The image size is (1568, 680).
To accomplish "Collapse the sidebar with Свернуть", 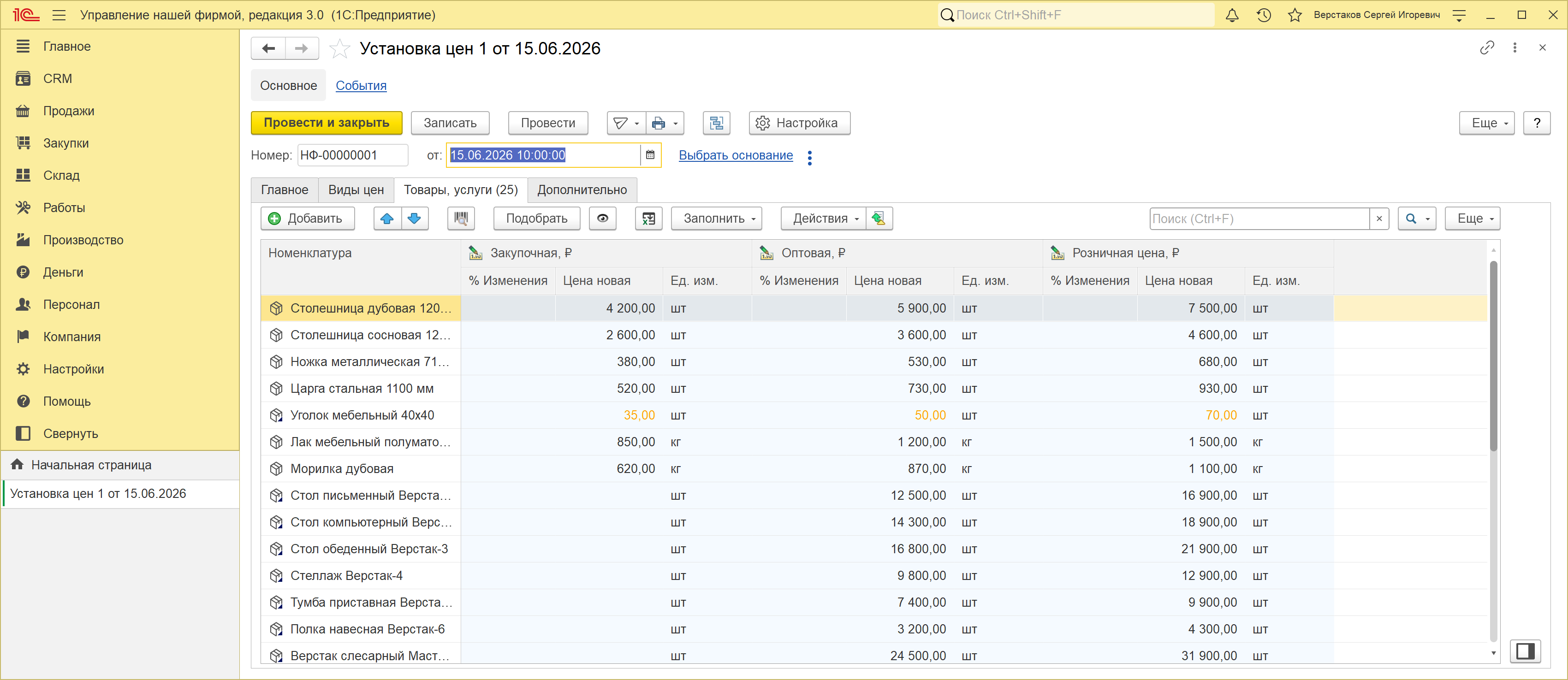I will click(x=120, y=434).
